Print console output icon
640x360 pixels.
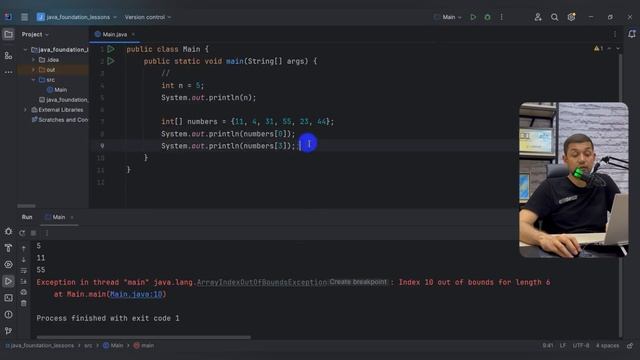click(24, 292)
